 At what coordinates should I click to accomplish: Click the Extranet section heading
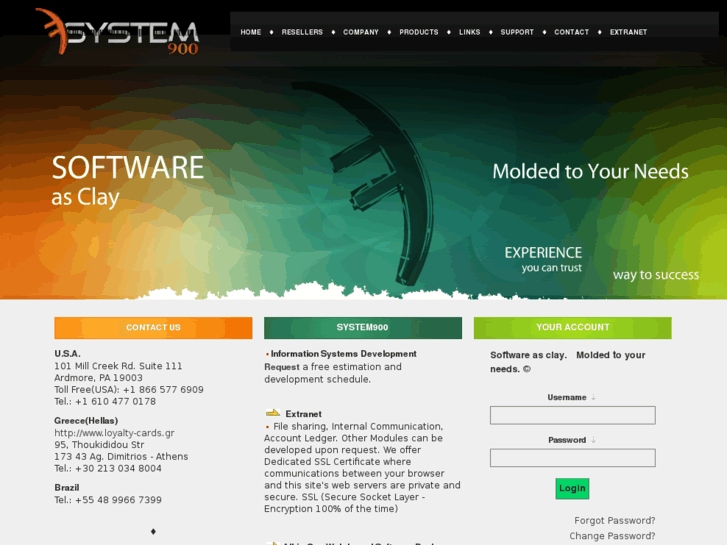[x=303, y=414]
